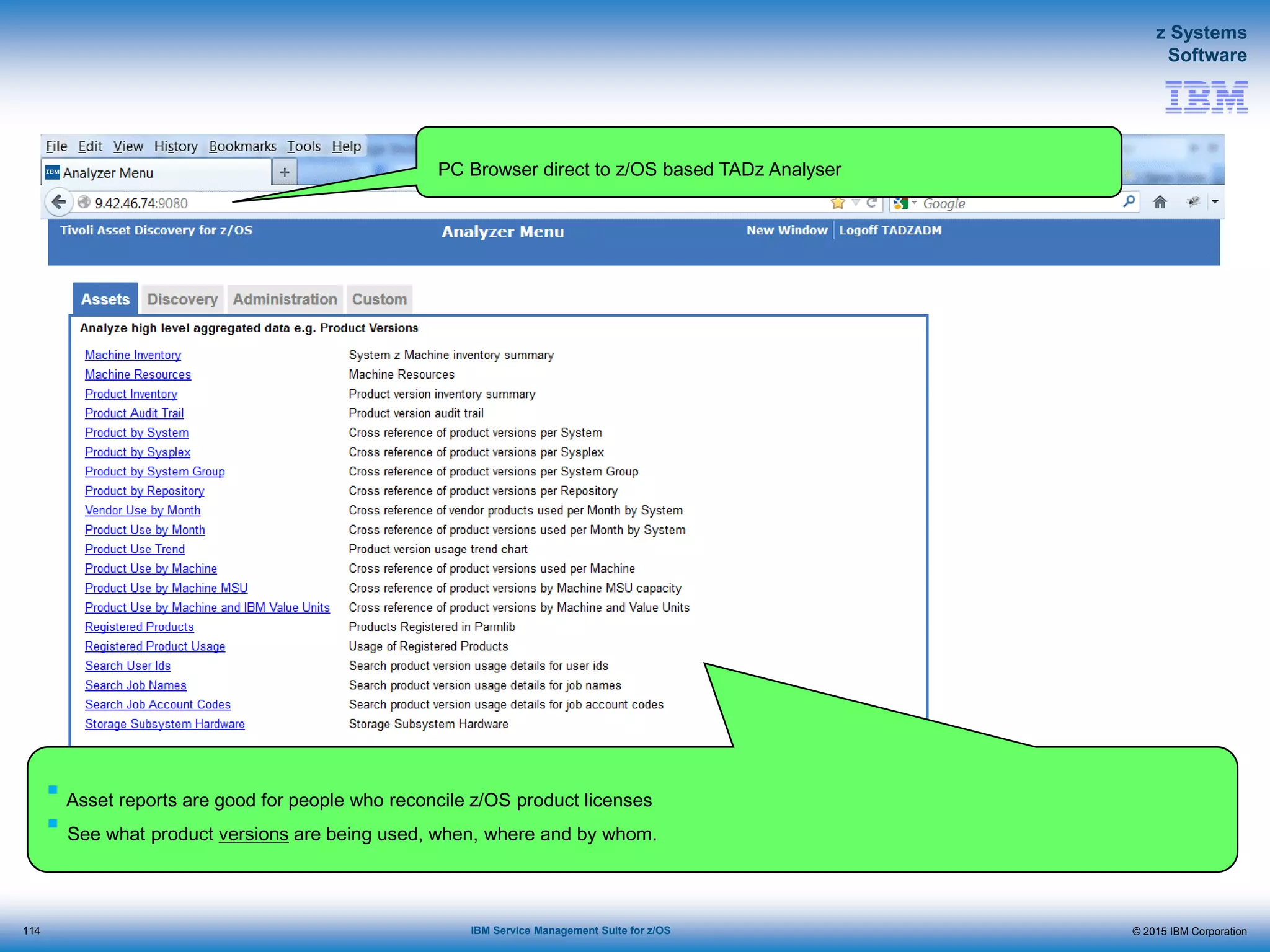Open Product Use by Machine and IBM Value Units
Screen dimensions: 1270x952
click(207, 607)
